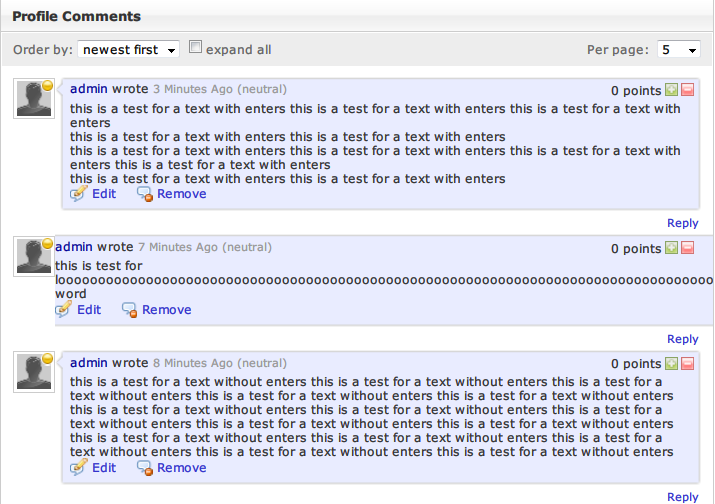Image resolution: width=715 pixels, height=504 pixels.
Task: Reply to the 7 Minutes Ago comment
Action: point(682,339)
